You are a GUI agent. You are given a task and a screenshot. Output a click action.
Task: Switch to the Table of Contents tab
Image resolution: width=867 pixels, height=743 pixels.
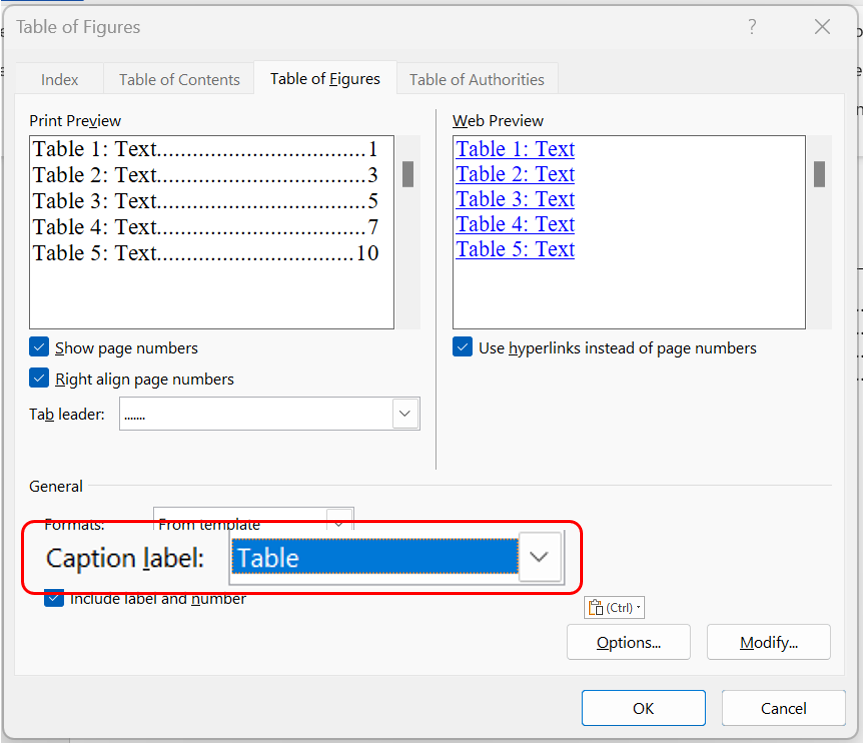(x=179, y=80)
